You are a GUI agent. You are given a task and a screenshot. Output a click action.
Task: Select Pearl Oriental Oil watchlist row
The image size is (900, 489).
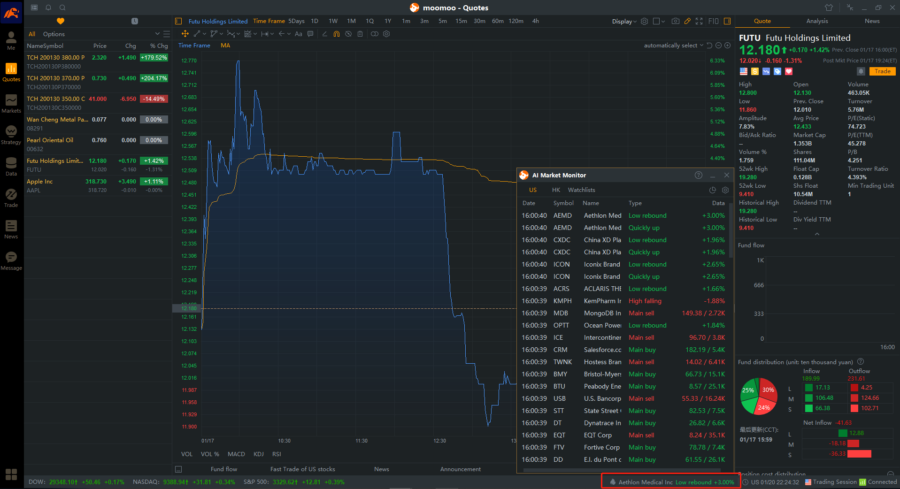97,144
